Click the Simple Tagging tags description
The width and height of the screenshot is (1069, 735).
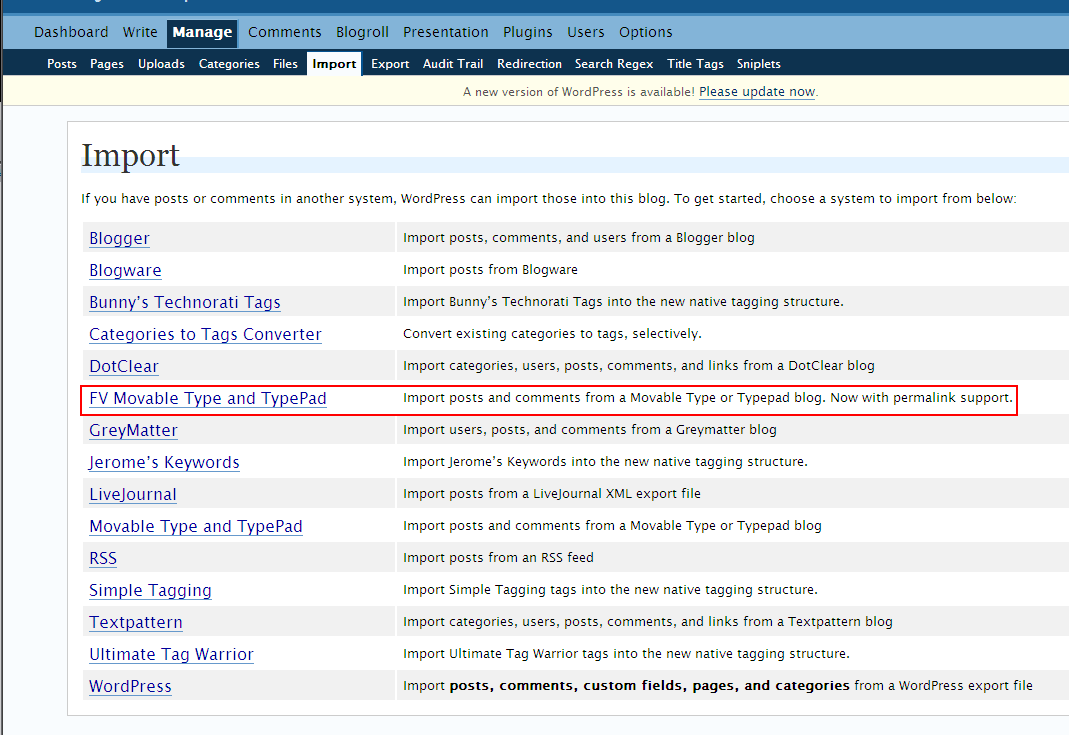(x=610, y=589)
